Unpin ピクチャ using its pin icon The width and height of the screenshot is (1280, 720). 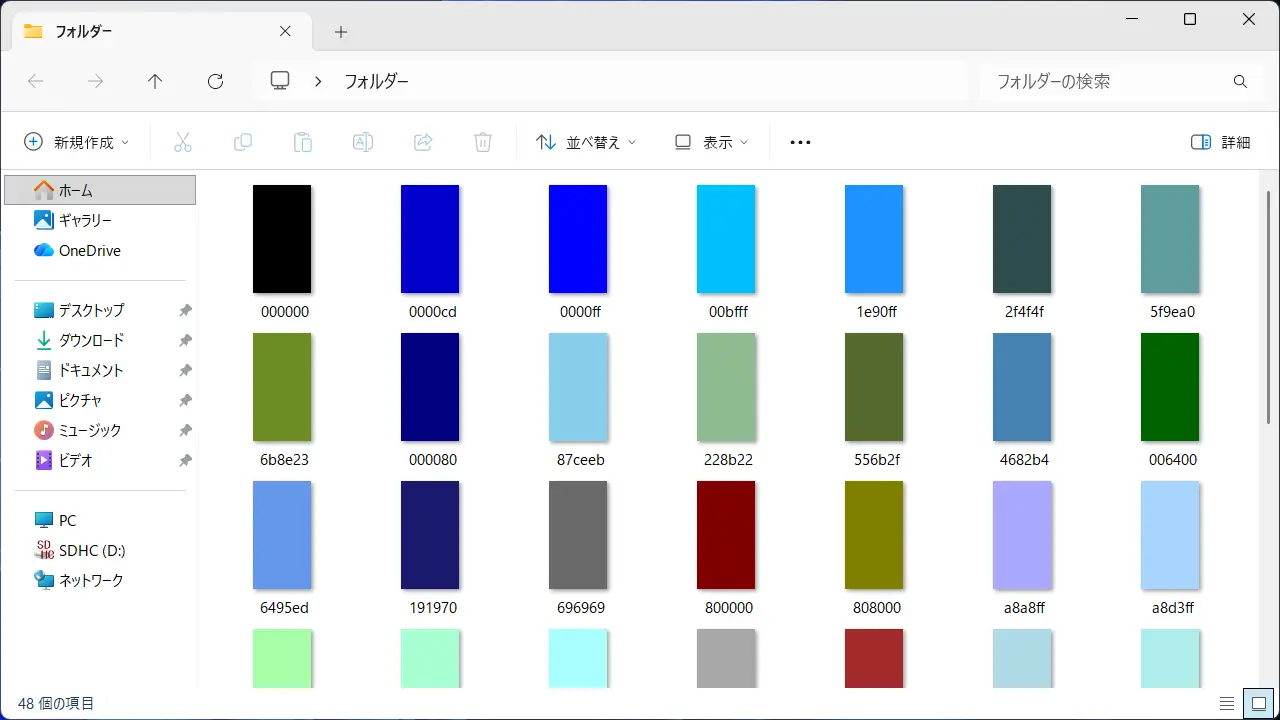[x=185, y=400]
